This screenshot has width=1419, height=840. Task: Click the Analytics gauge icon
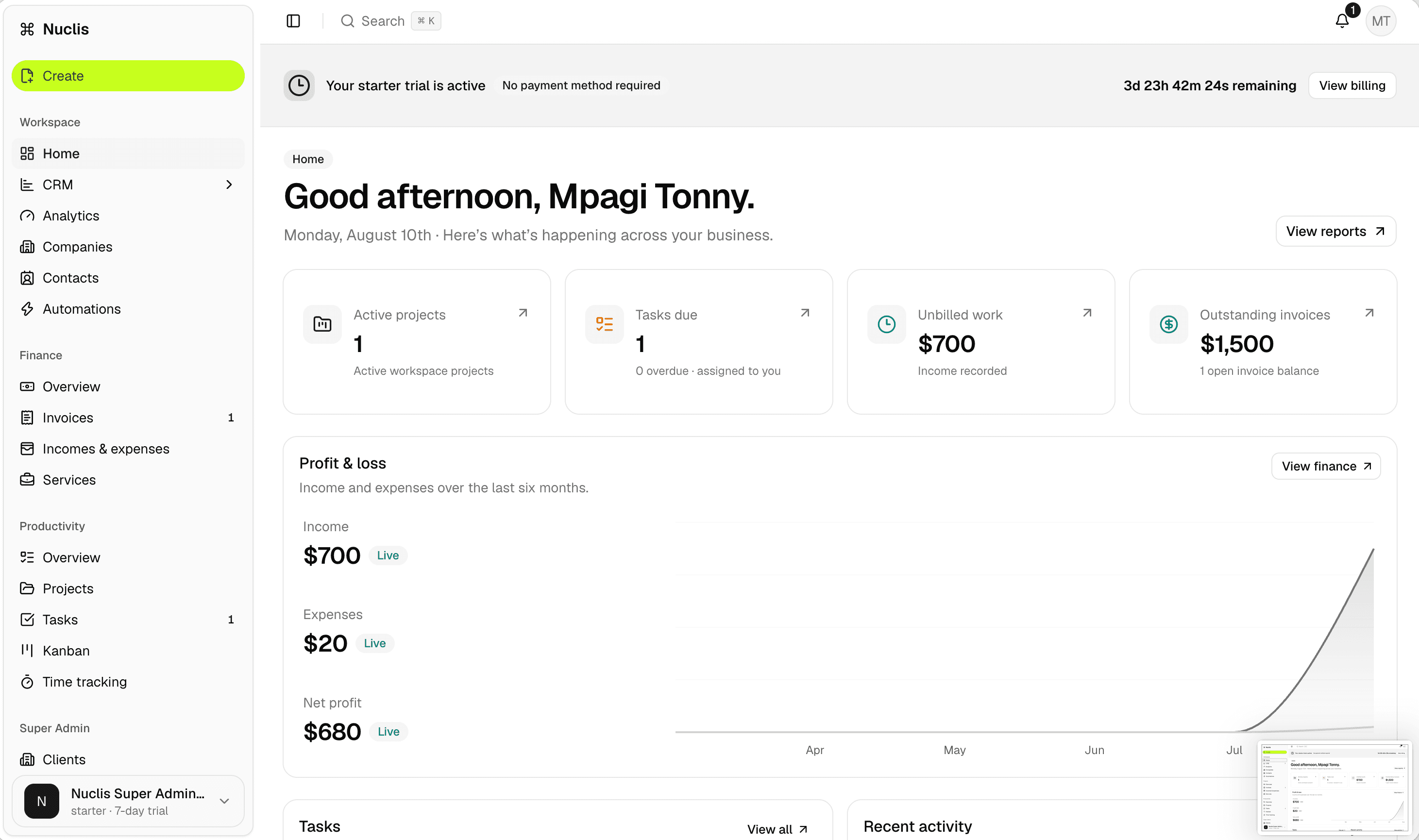(x=27, y=216)
